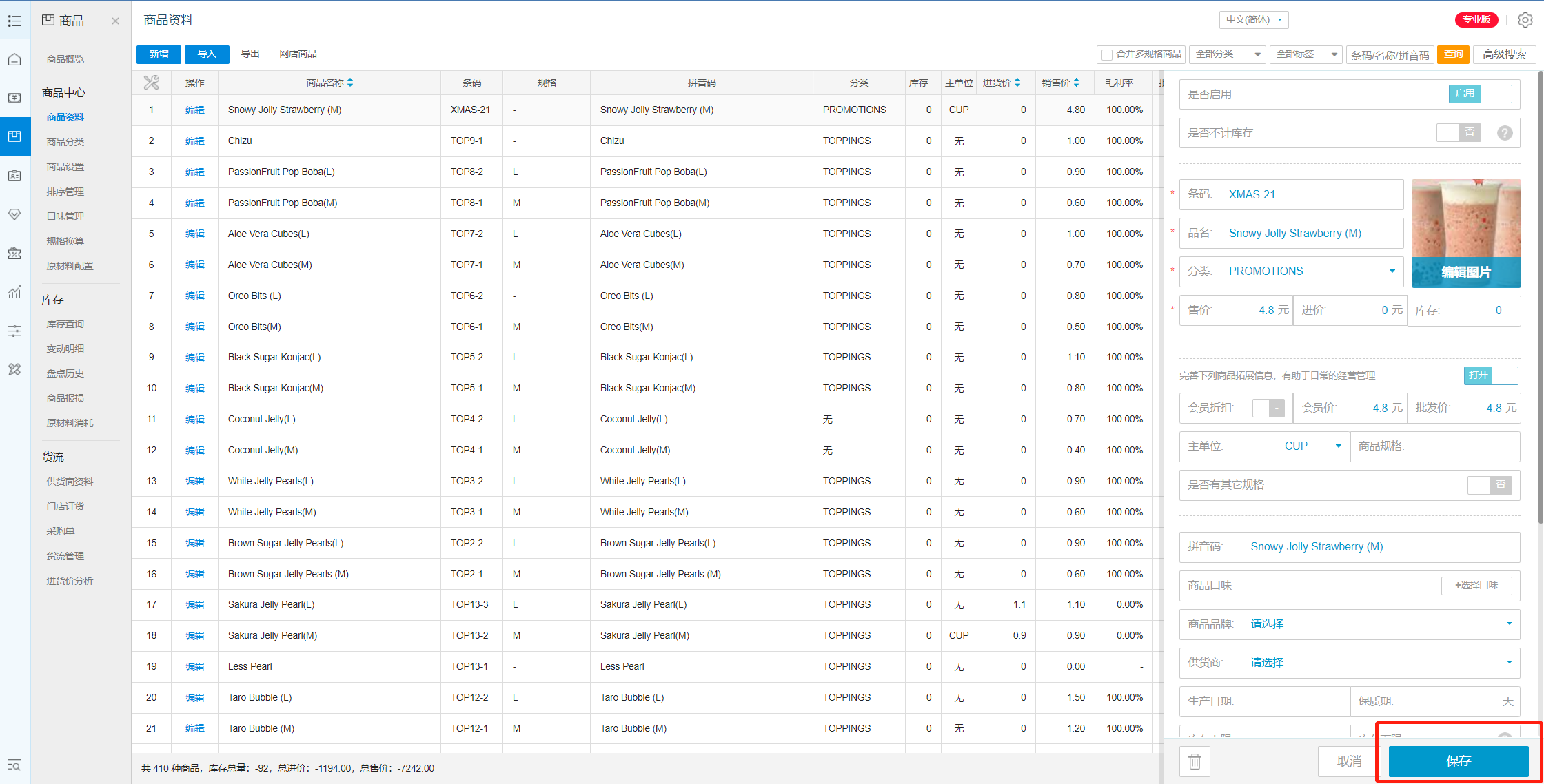Click the product image thumbnail 编辑图片

1465,233
